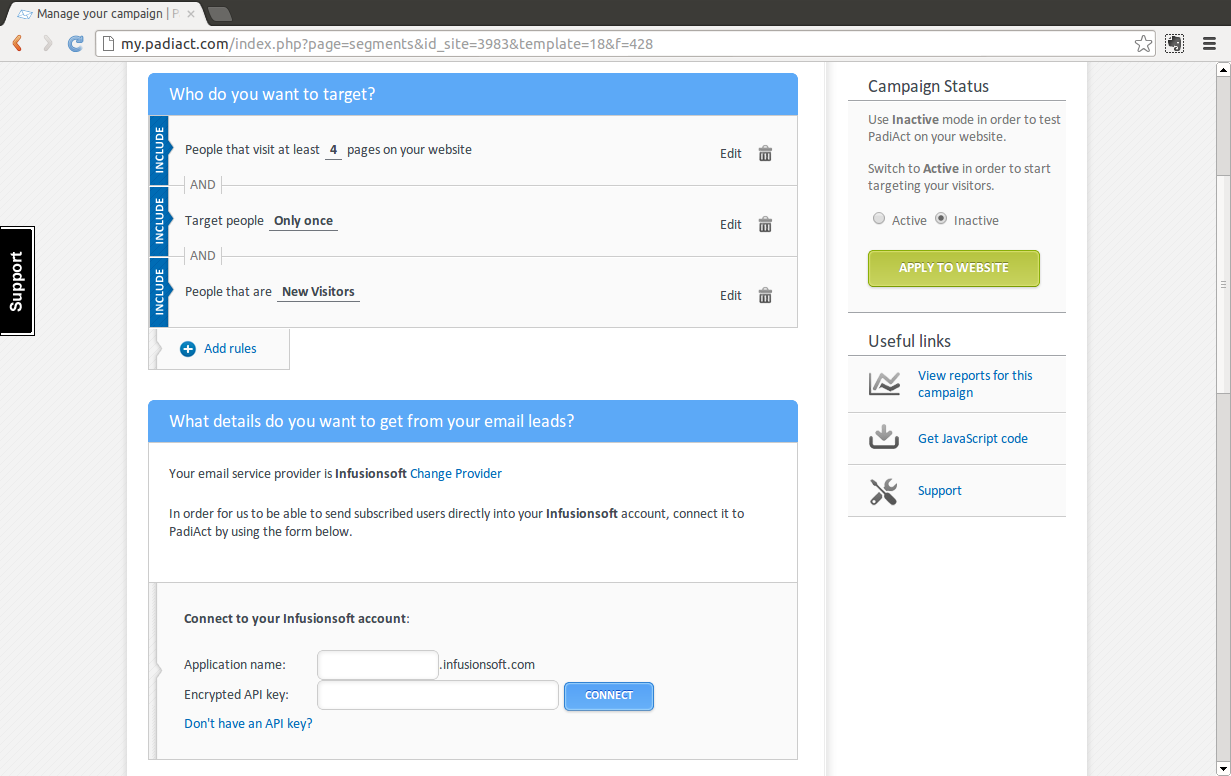Select the Active radio button

[x=879, y=219]
